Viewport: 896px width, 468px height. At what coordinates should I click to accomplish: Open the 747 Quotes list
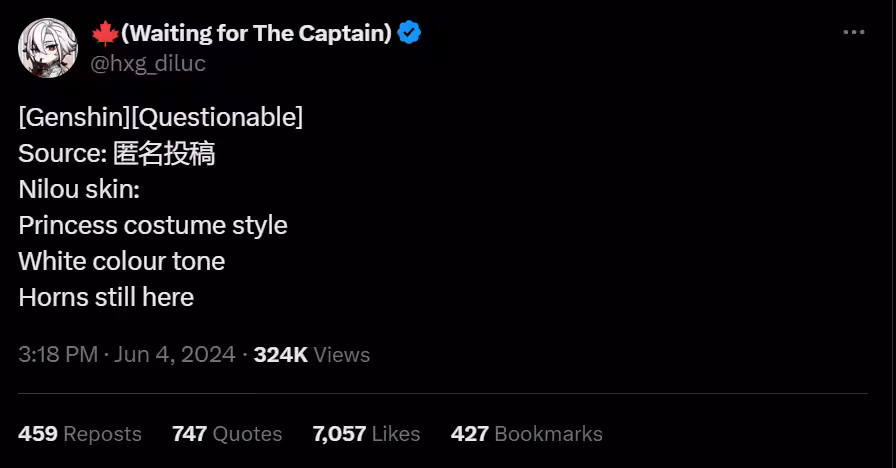(227, 434)
